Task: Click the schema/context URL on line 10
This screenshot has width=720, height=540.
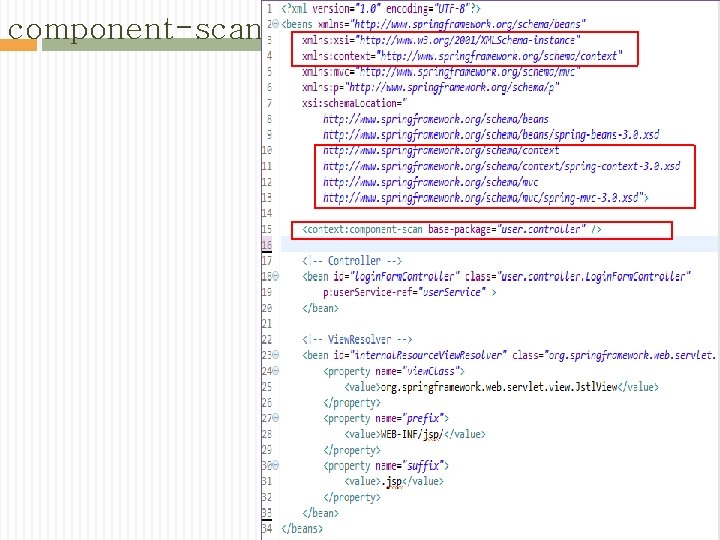Action: (441, 151)
